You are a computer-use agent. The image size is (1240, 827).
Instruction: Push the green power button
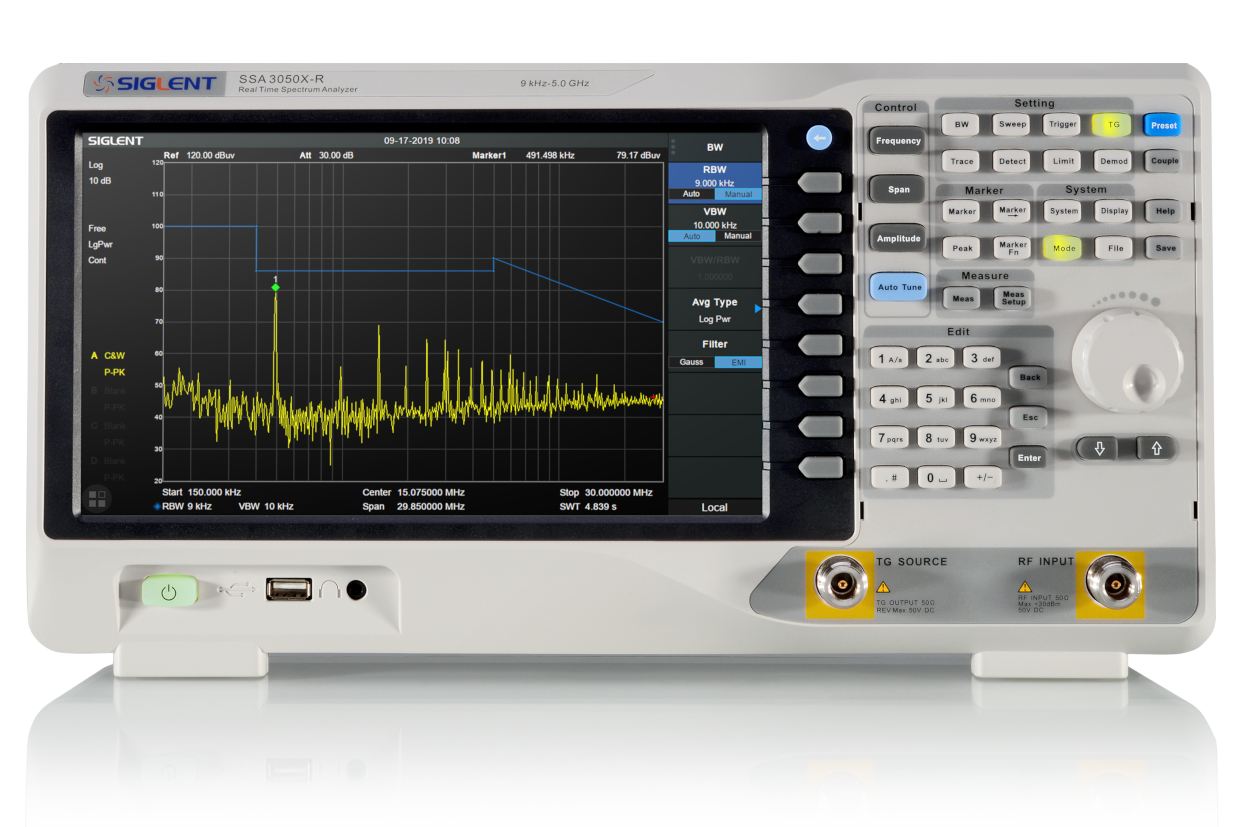pyautogui.click(x=168, y=592)
